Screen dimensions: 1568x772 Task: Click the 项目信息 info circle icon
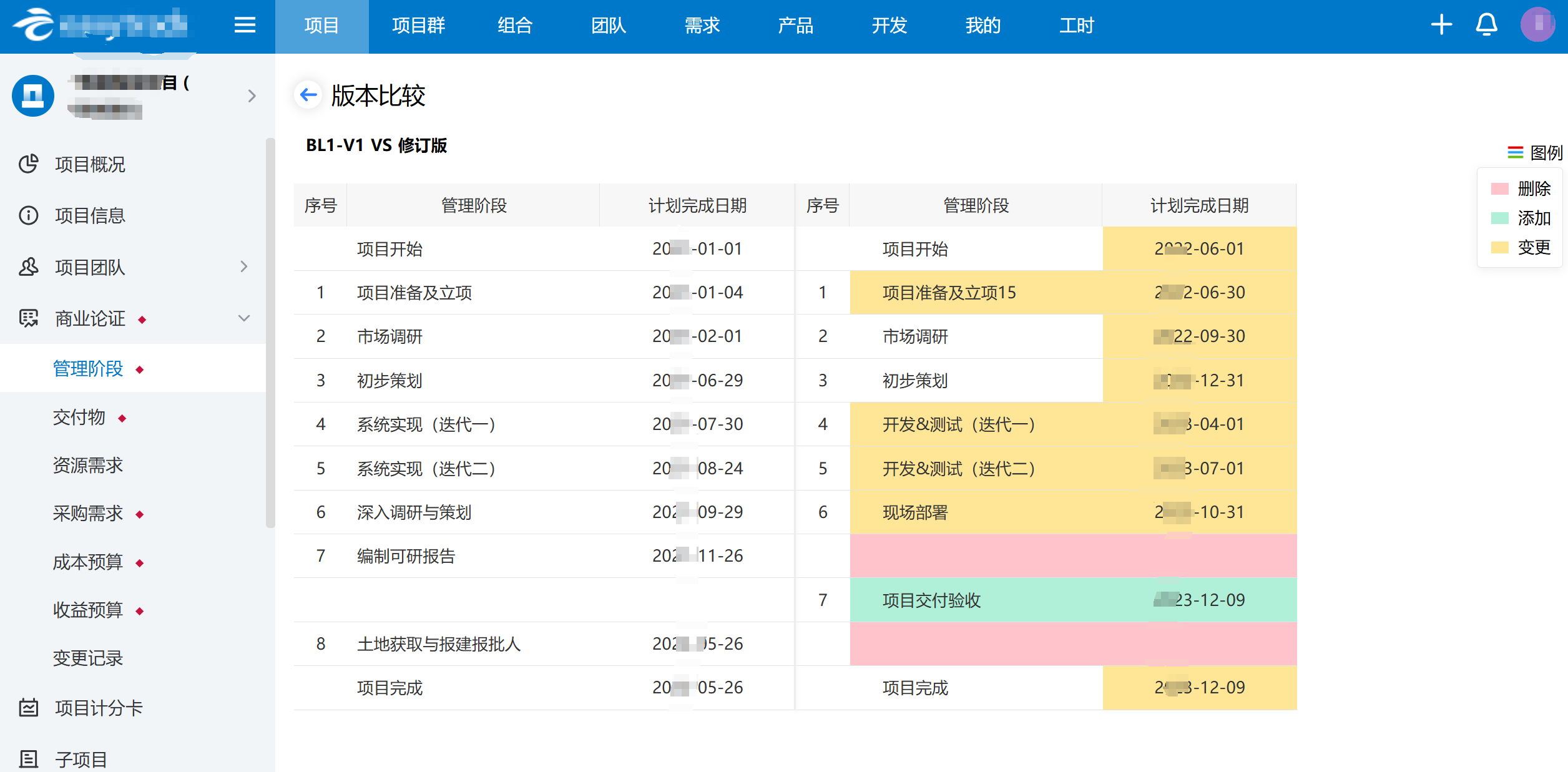click(x=29, y=215)
